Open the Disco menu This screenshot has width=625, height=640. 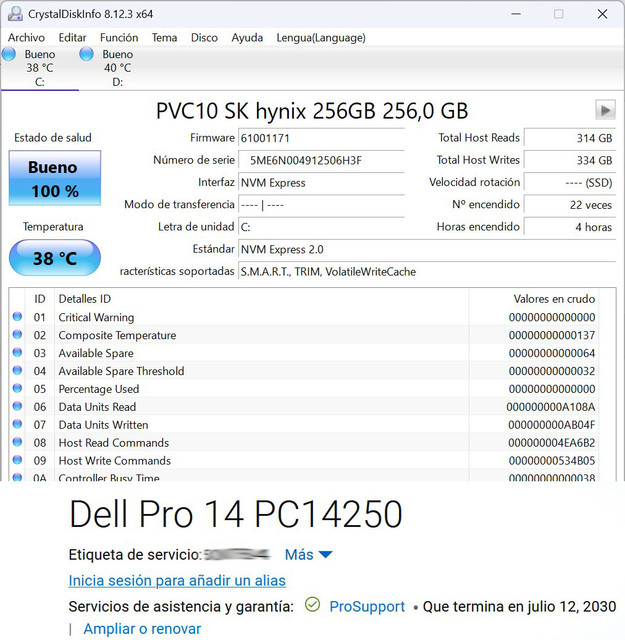tap(204, 38)
